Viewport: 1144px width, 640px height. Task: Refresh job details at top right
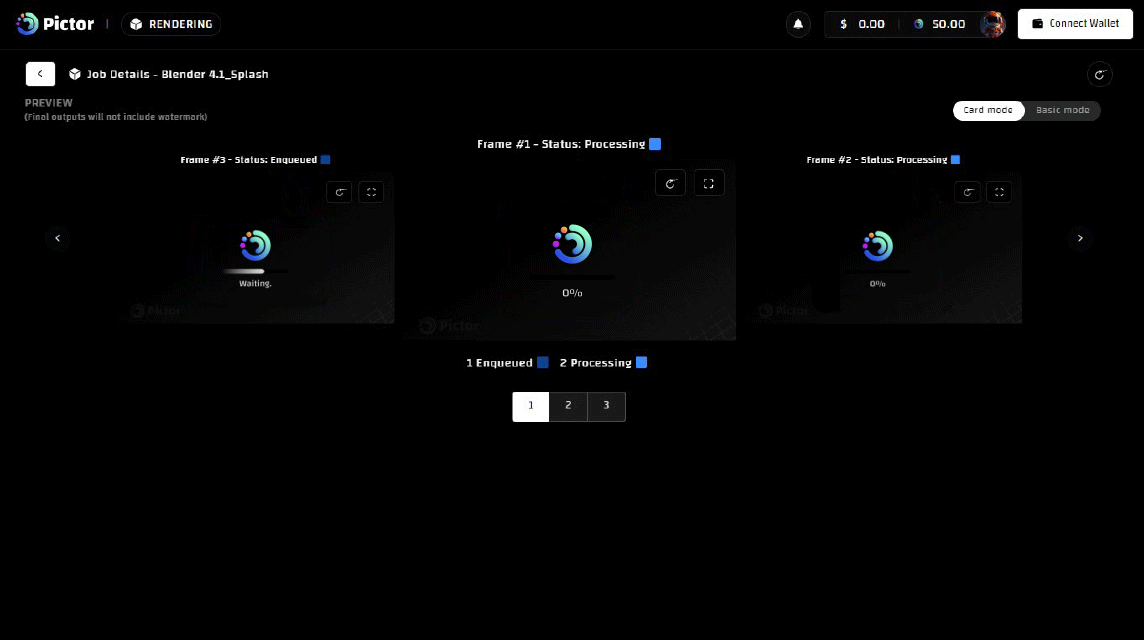[1099, 74]
